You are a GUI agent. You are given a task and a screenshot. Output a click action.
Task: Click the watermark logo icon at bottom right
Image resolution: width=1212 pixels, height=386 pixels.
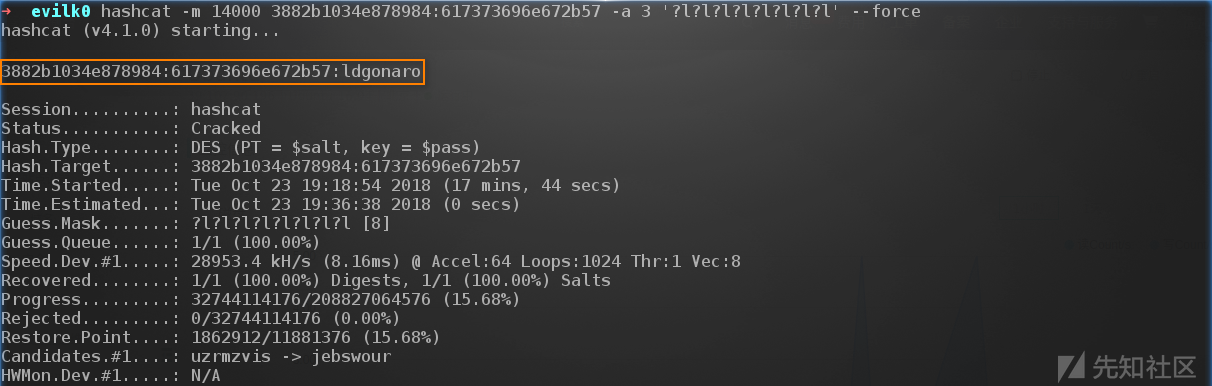pyautogui.click(x=1073, y=363)
